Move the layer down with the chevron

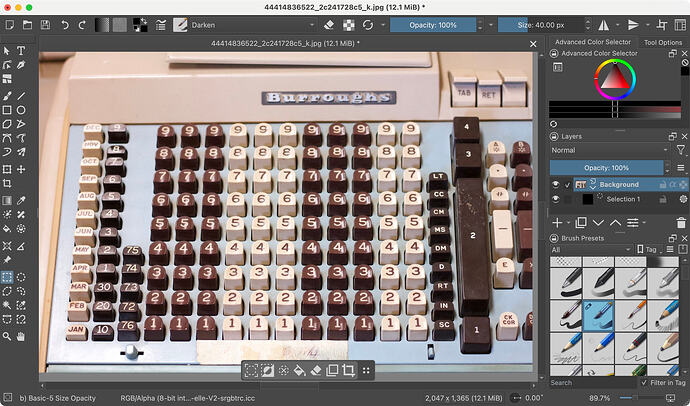tap(598, 223)
